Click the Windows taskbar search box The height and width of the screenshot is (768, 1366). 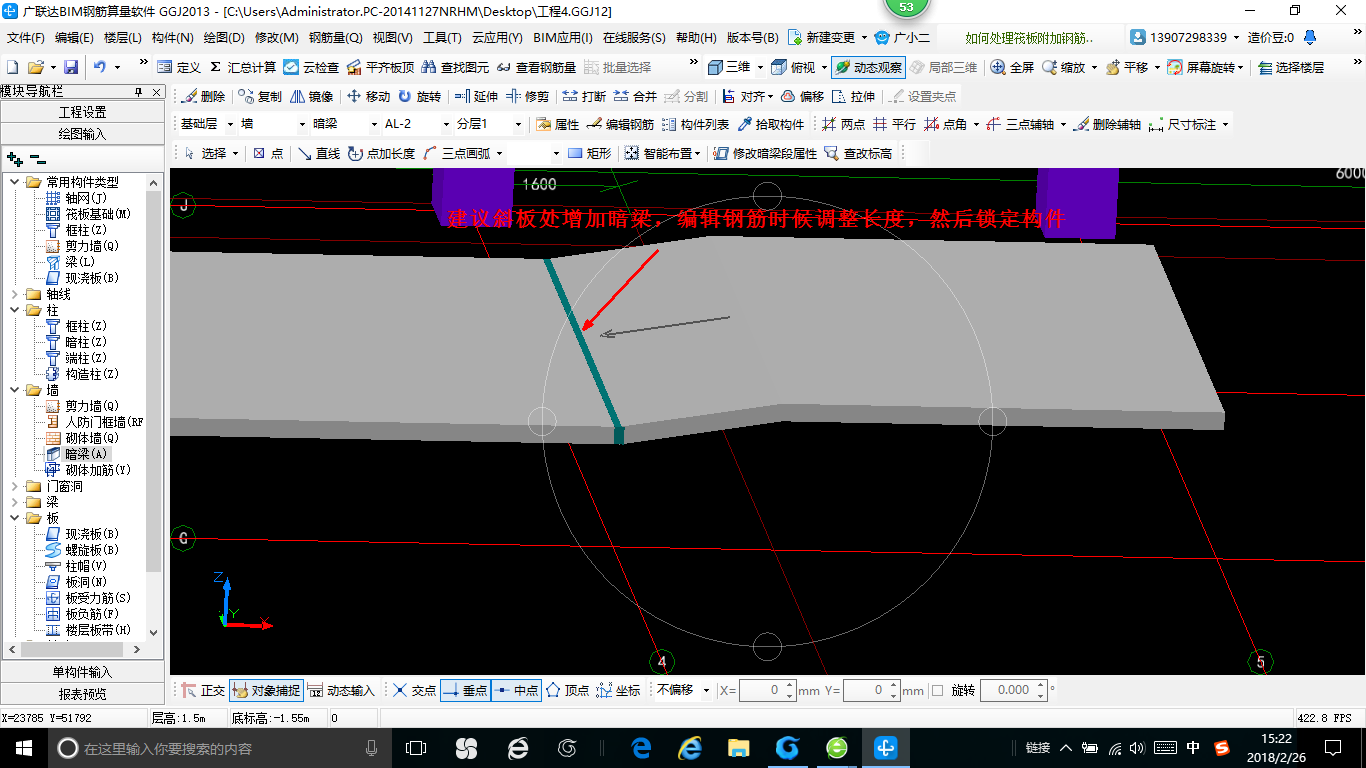(x=217, y=748)
